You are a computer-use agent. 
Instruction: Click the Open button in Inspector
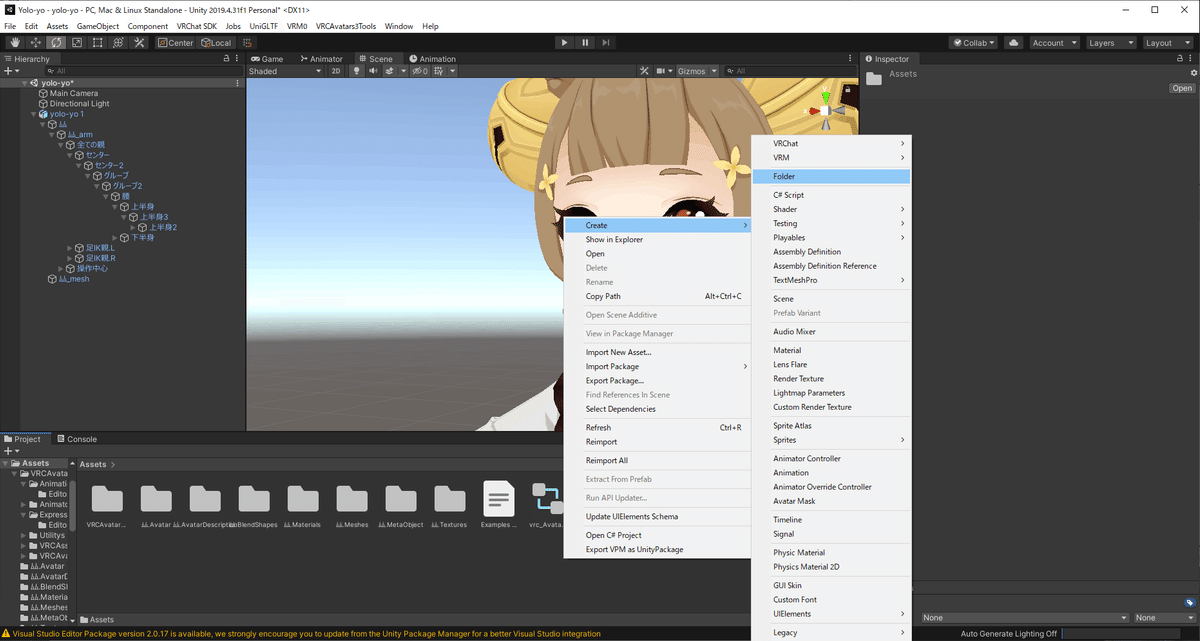tap(1182, 88)
